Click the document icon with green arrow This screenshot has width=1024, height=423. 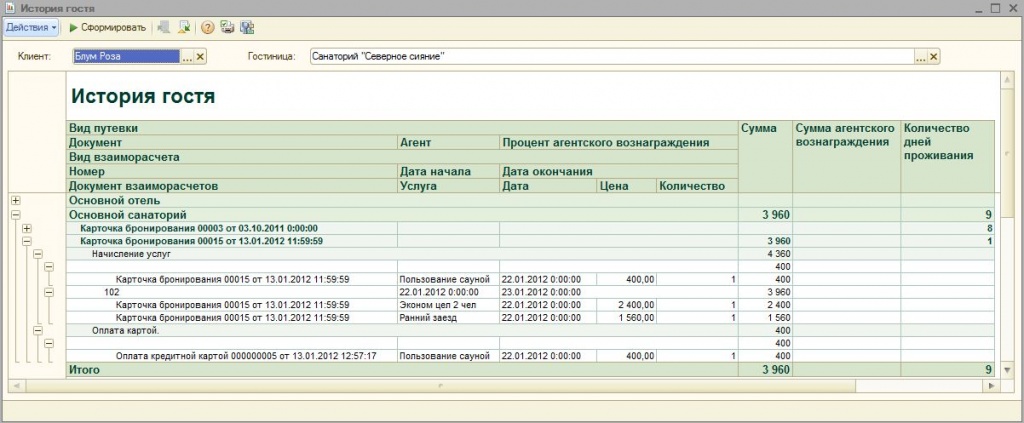click(x=184, y=27)
